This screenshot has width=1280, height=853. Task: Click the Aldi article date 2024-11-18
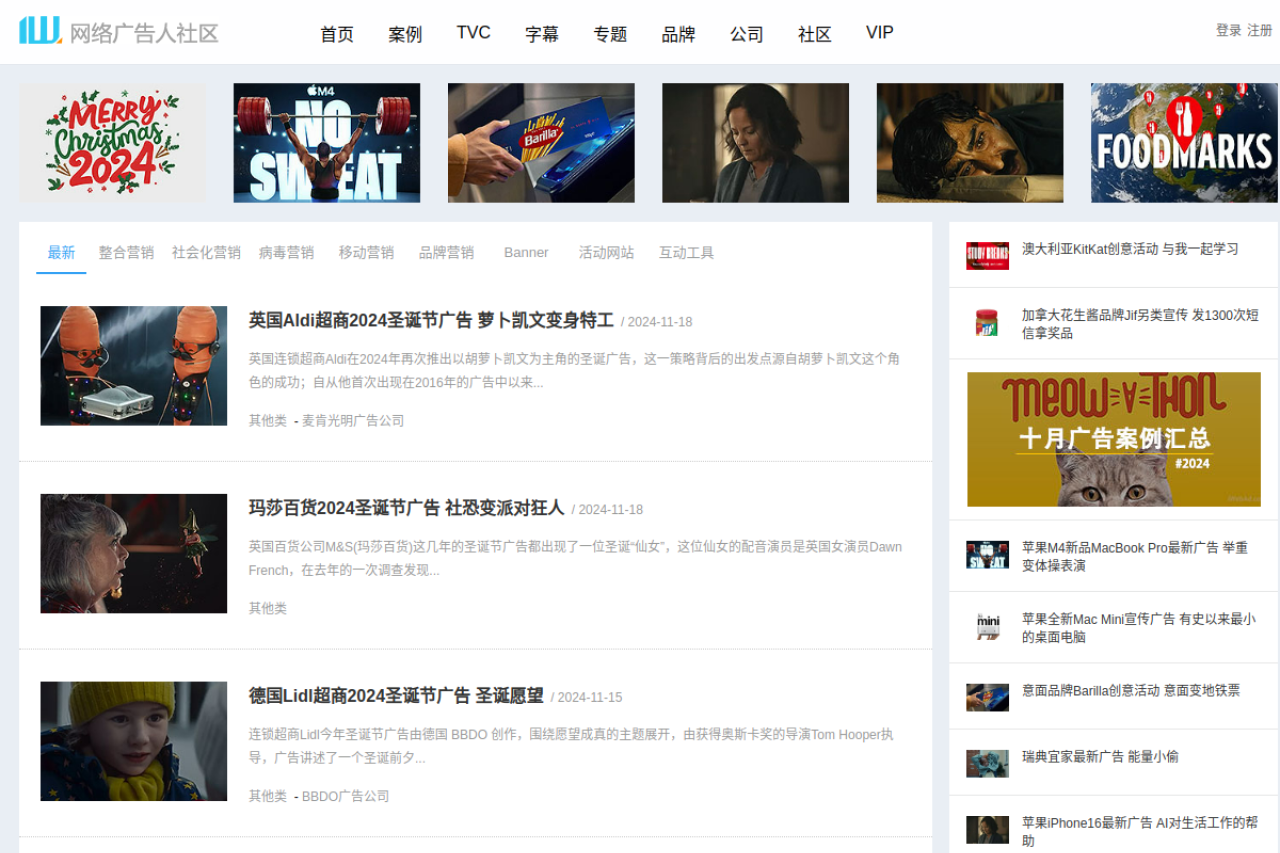(657, 322)
